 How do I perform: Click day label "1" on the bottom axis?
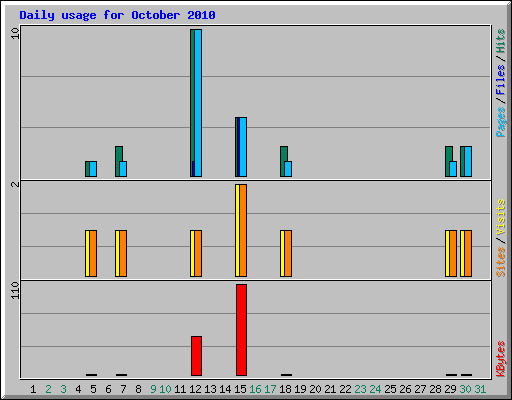point(33,389)
